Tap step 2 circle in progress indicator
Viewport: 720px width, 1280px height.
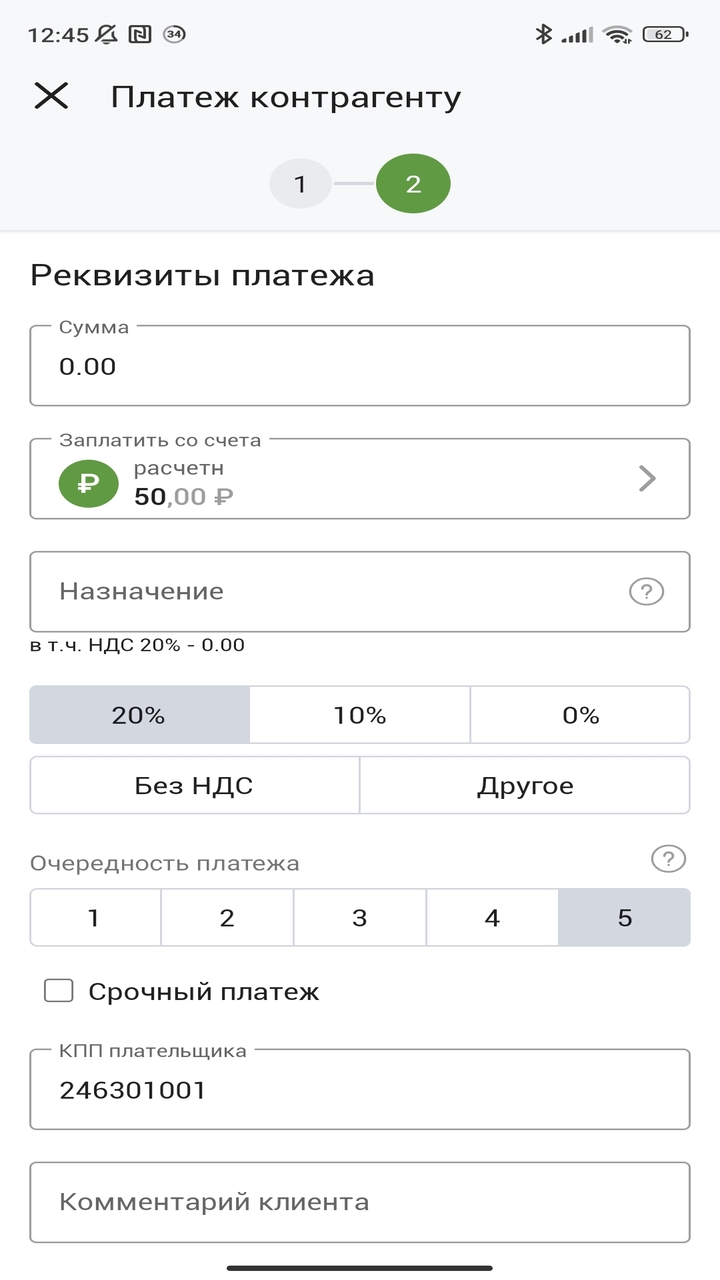pos(414,184)
